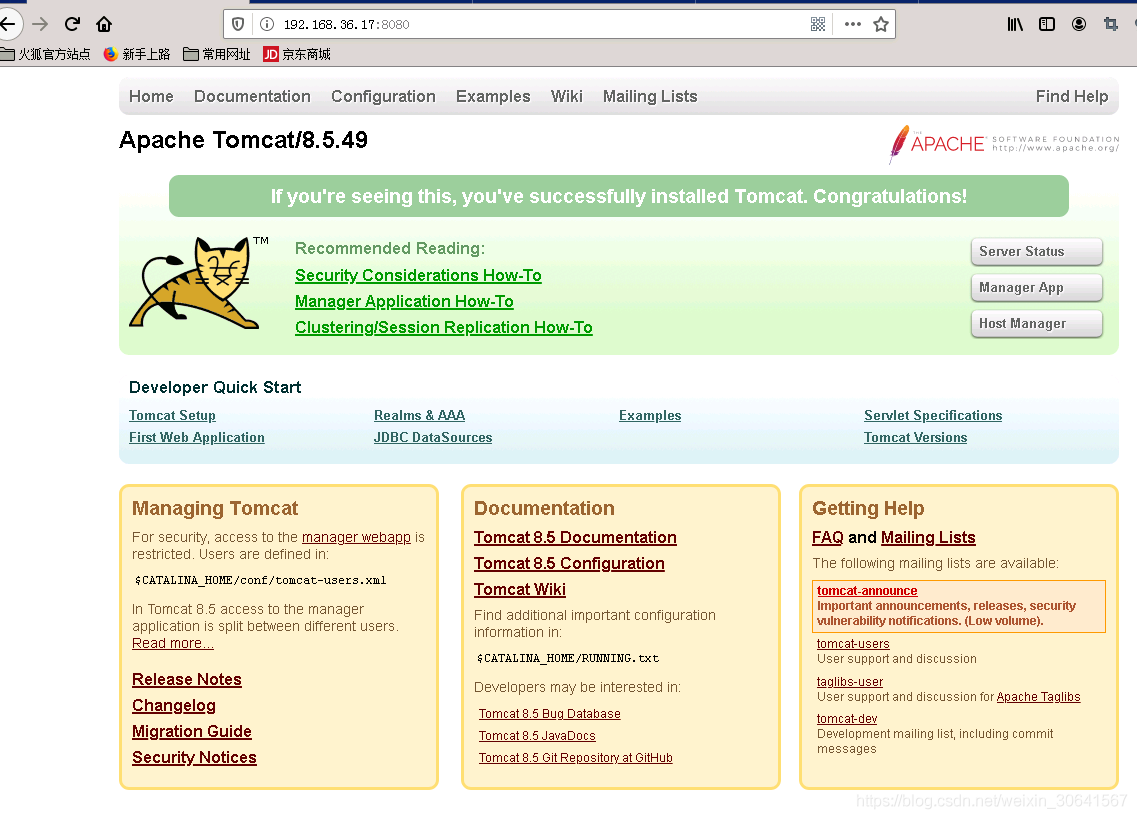
Task: Open the FAQ link in Getting Help
Action: coord(827,538)
